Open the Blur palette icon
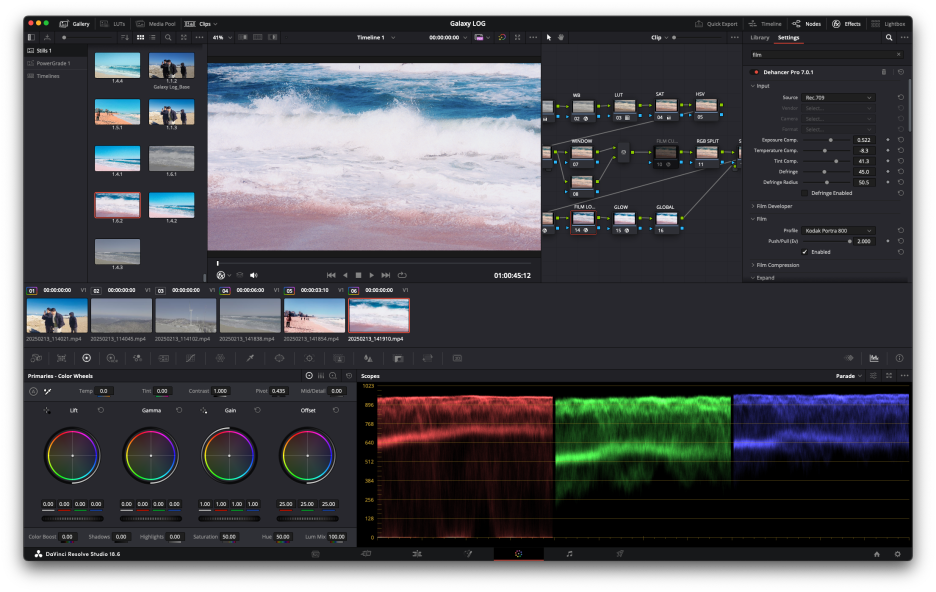 (368, 358)
